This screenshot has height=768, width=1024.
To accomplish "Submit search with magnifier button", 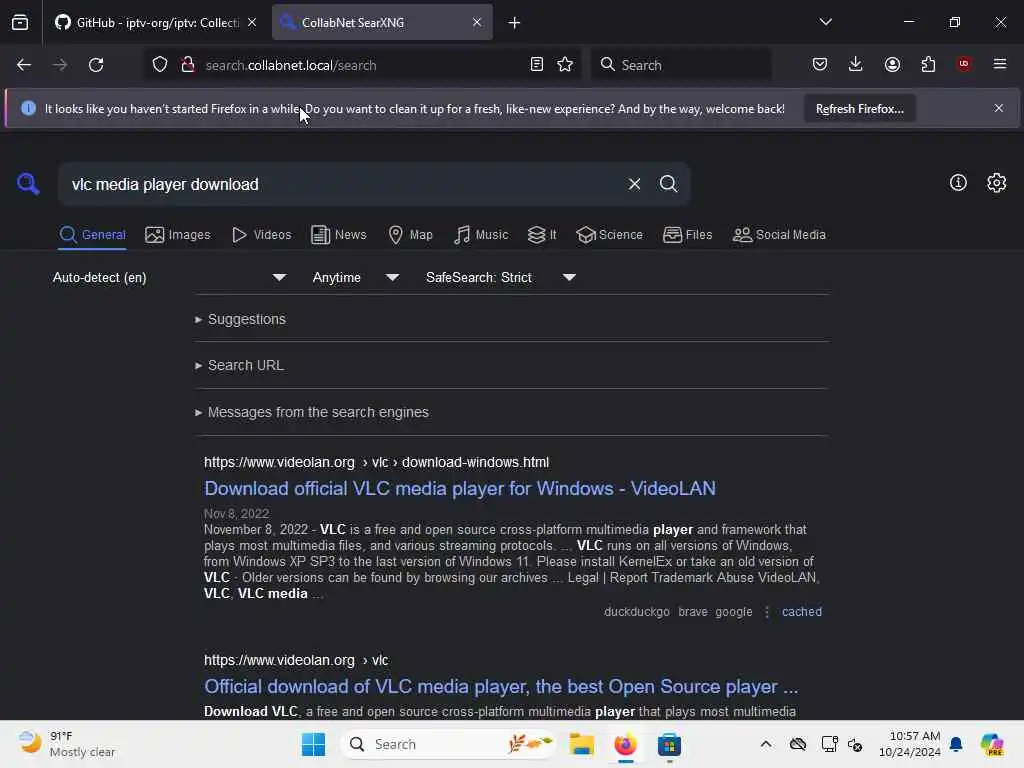I will click(x=668, y=184).
